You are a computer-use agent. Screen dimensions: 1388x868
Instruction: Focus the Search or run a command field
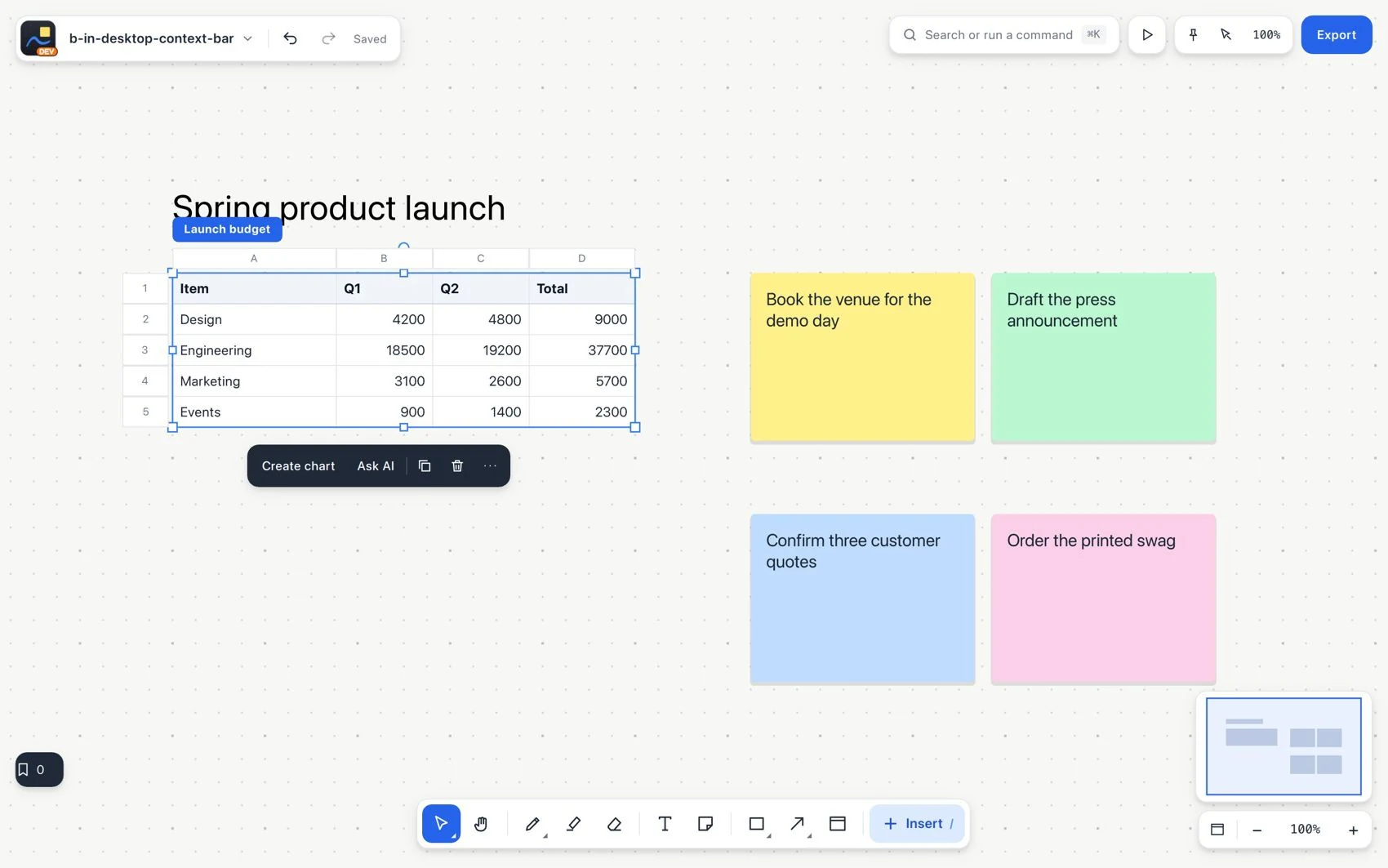[1004, 35]
